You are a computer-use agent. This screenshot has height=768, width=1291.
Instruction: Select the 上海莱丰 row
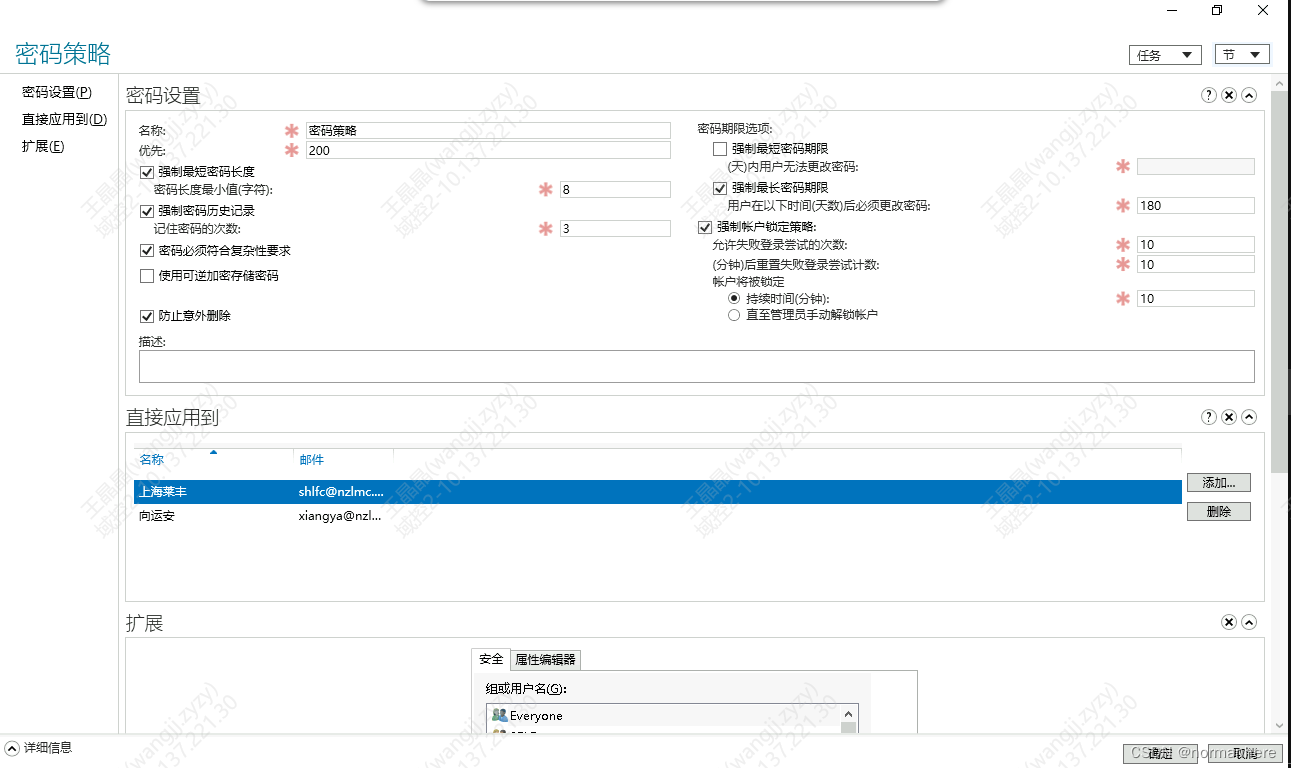[657, 492]
